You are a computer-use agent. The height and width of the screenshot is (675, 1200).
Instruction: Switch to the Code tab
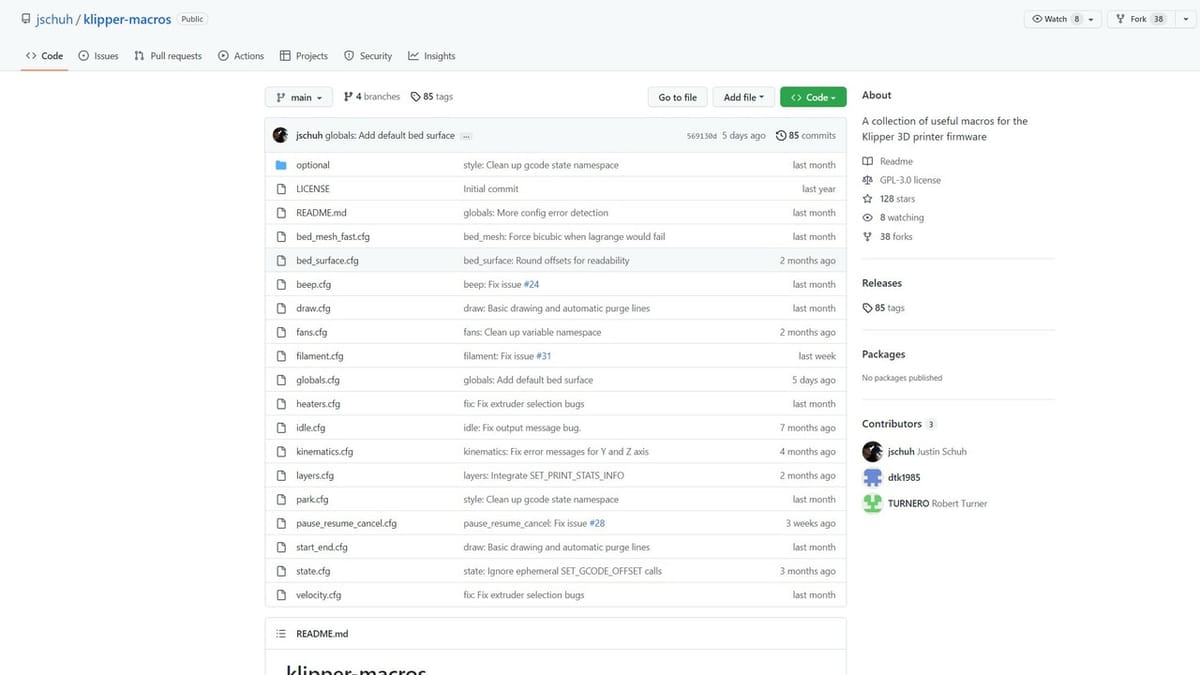tap(45, 56)
